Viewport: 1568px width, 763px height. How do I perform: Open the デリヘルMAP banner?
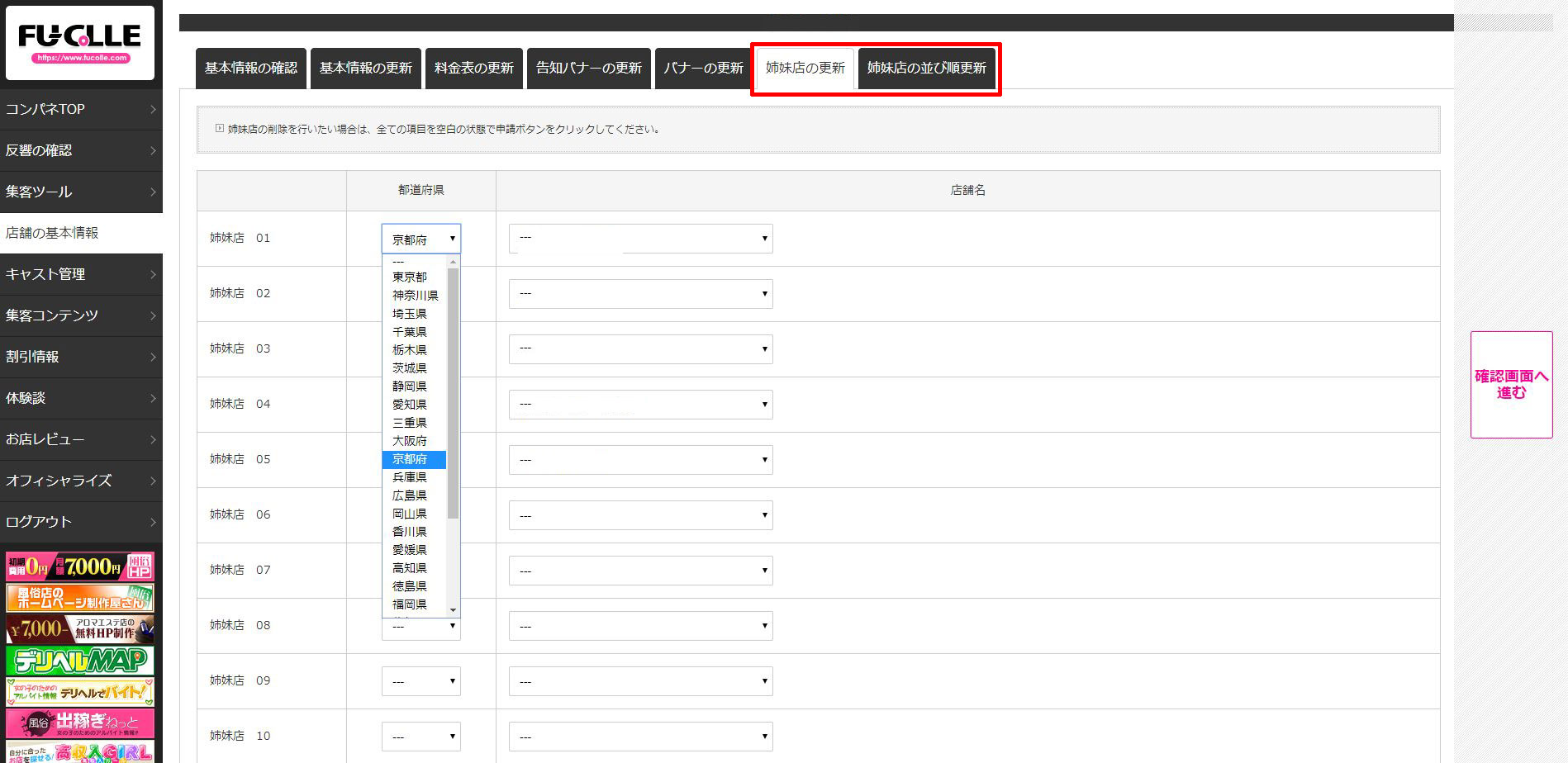[x=80, y=661]
